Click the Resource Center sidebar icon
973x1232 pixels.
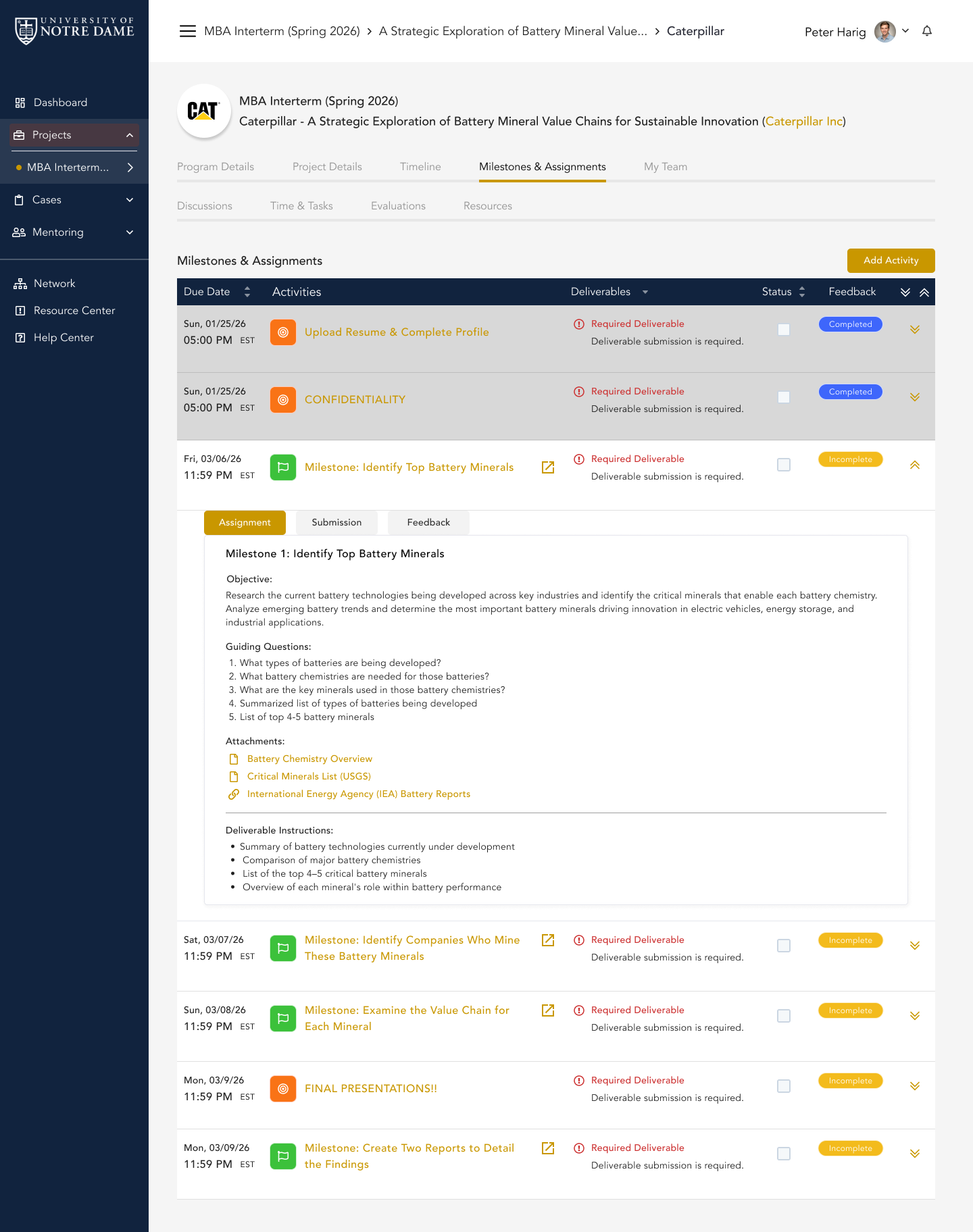pos(20,311)
